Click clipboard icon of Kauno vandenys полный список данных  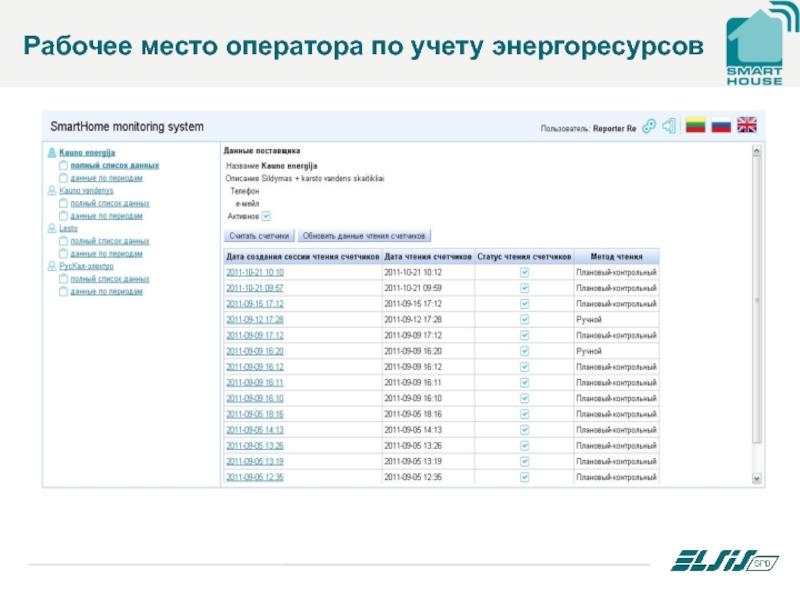click(x=63, y=203)
